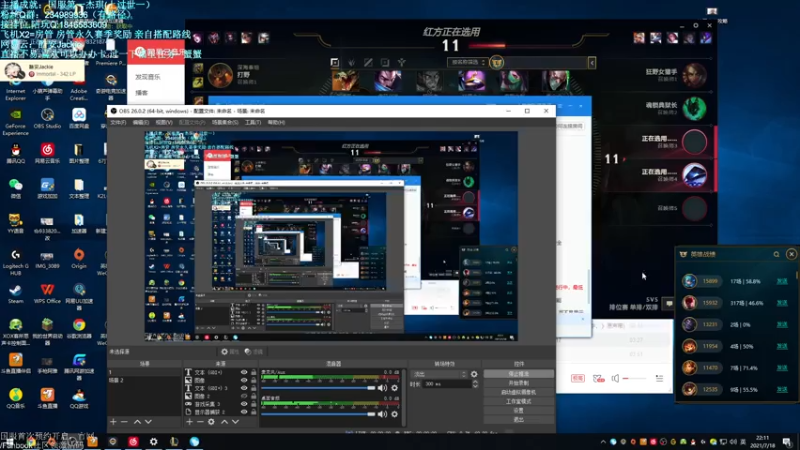Image resolution: width=800 pixels, height=450 pixels.
Task: Open Windows notification center
Action: pos(787,442)
